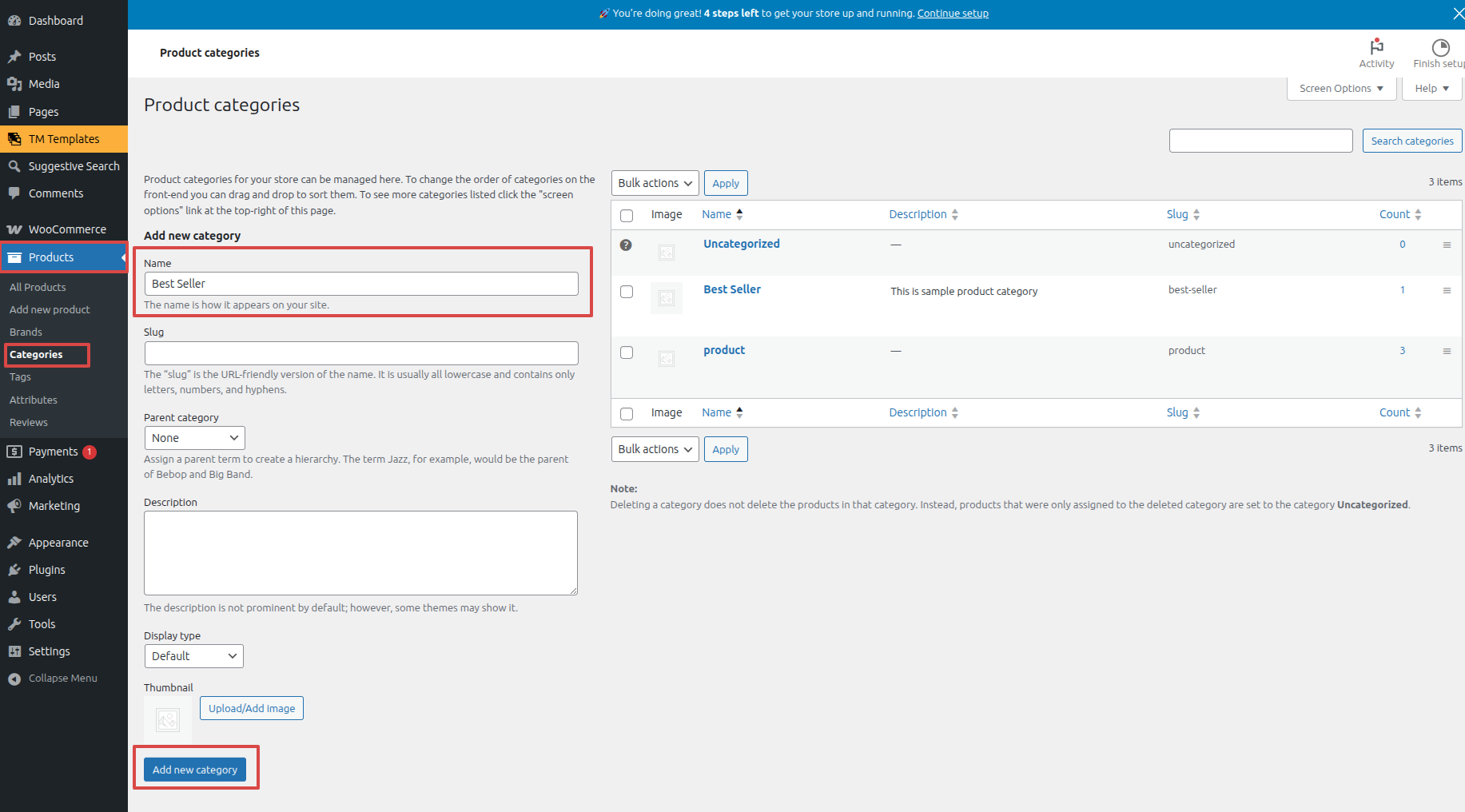Click the WooCommerce icon in sidebar
This screenshot has height=812, width=1465.
(14, 229)
